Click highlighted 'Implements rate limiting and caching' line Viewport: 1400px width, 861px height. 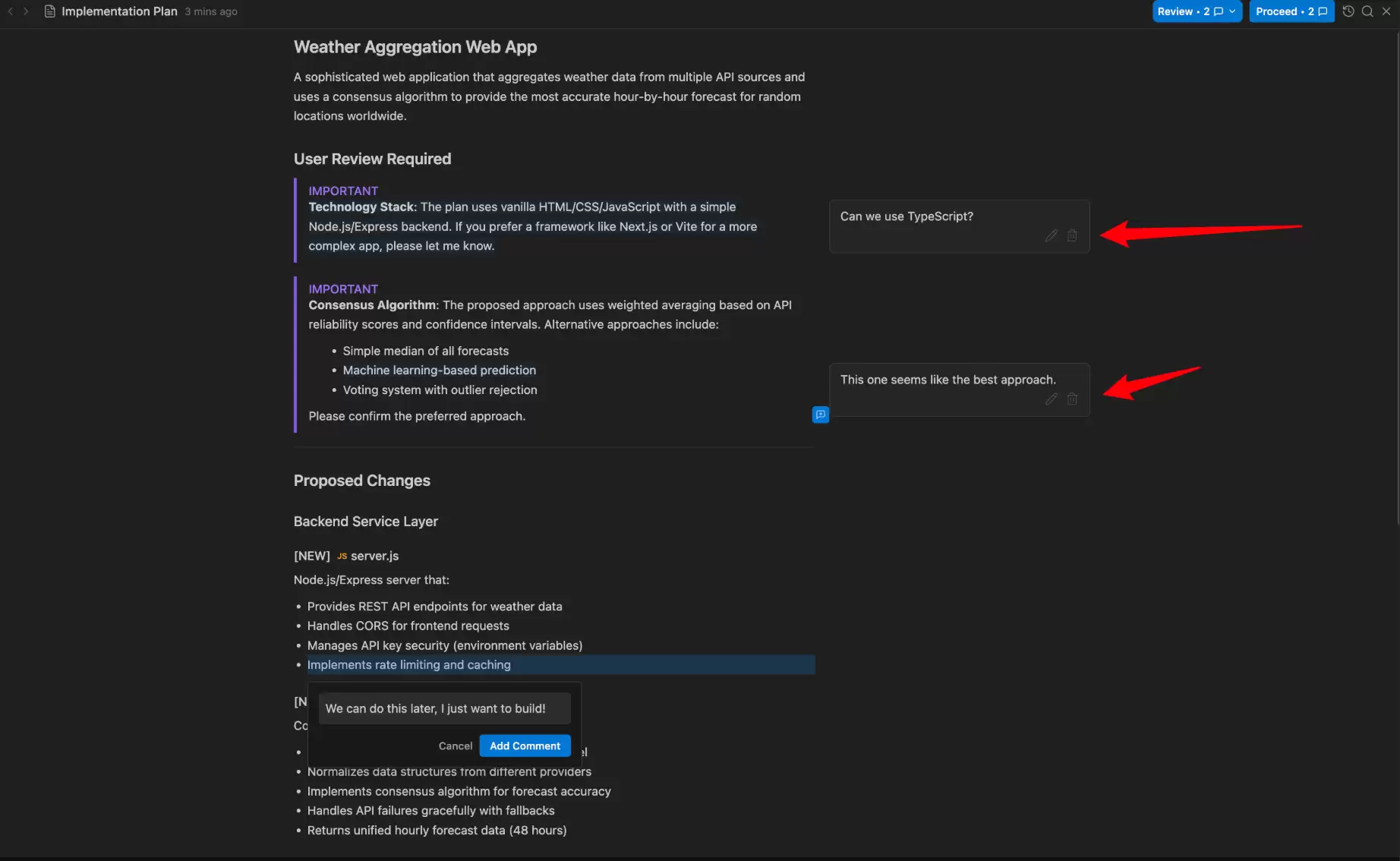[x=560, y=664]
